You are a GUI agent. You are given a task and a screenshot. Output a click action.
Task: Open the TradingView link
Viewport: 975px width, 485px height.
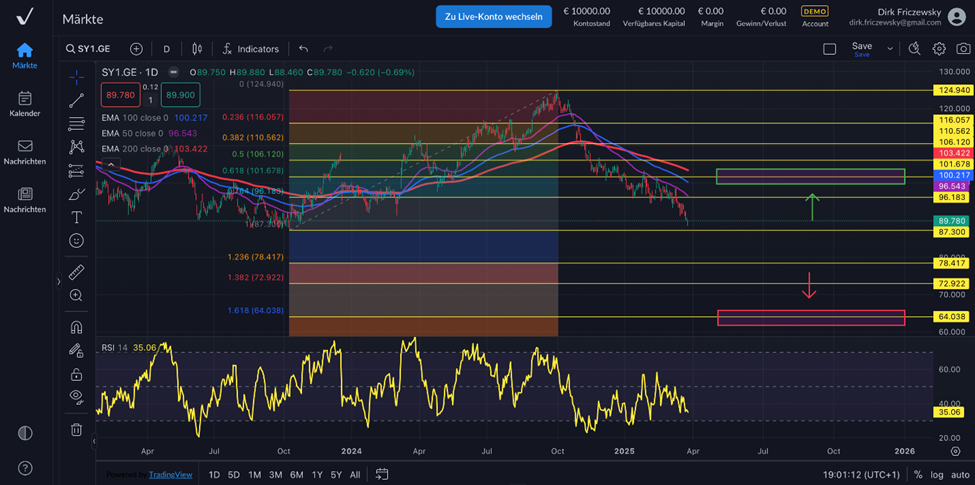(x=170, y=475)
